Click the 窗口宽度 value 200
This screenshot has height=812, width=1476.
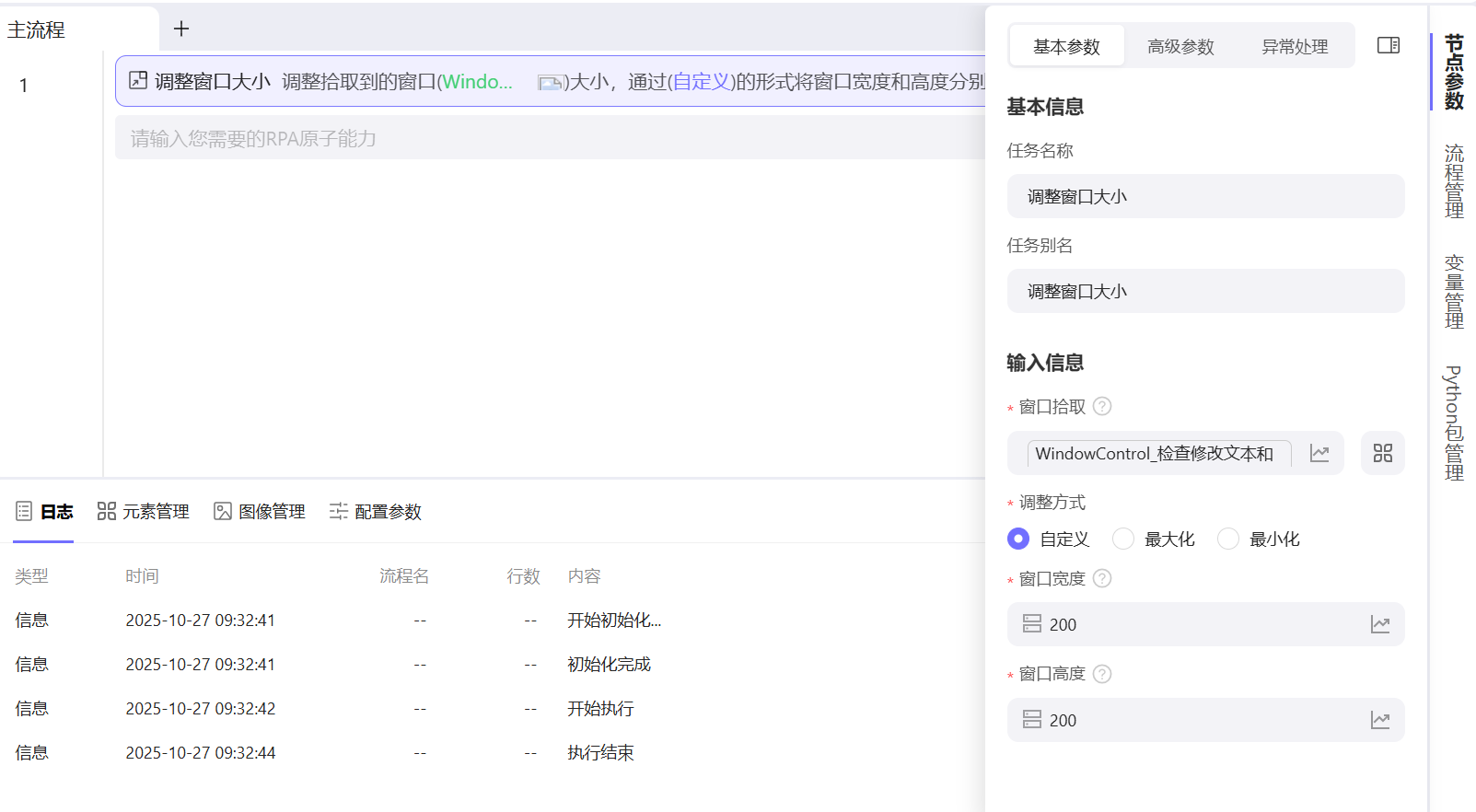[1063, 625]
